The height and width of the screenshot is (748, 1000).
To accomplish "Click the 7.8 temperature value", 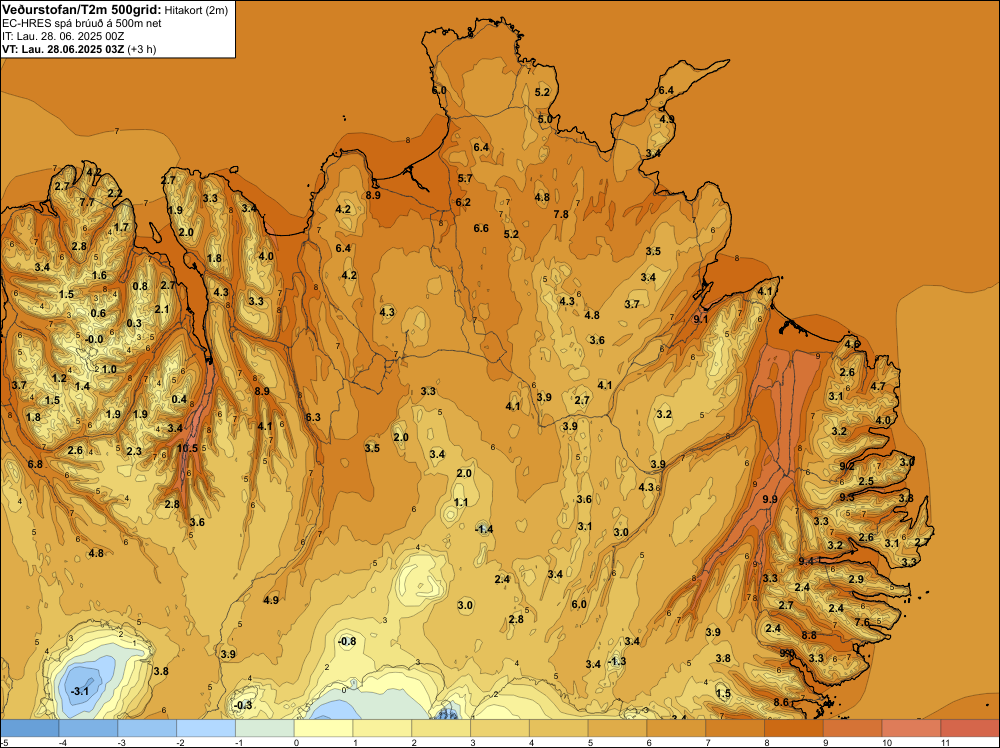I will [x=561, y=215].
